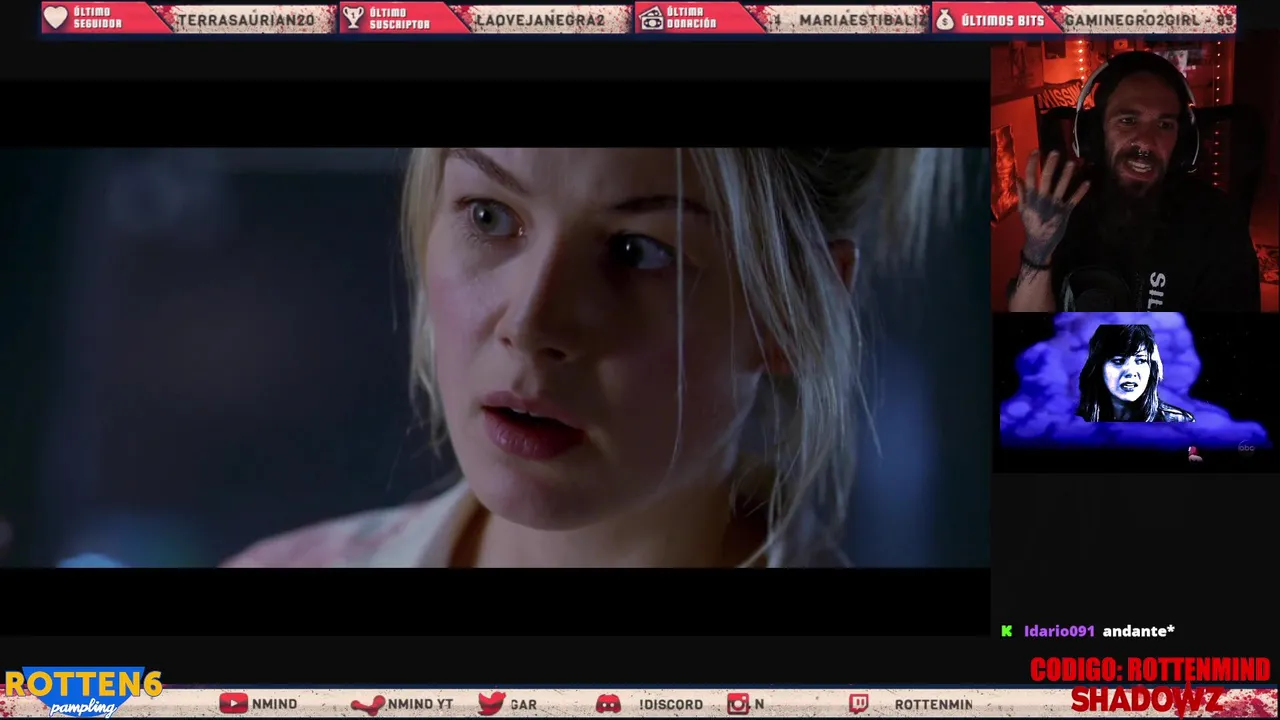This screenshot has width=1280, height=720.
Task: Click the green K badge in chat
Action: (x=1007, y=631)
